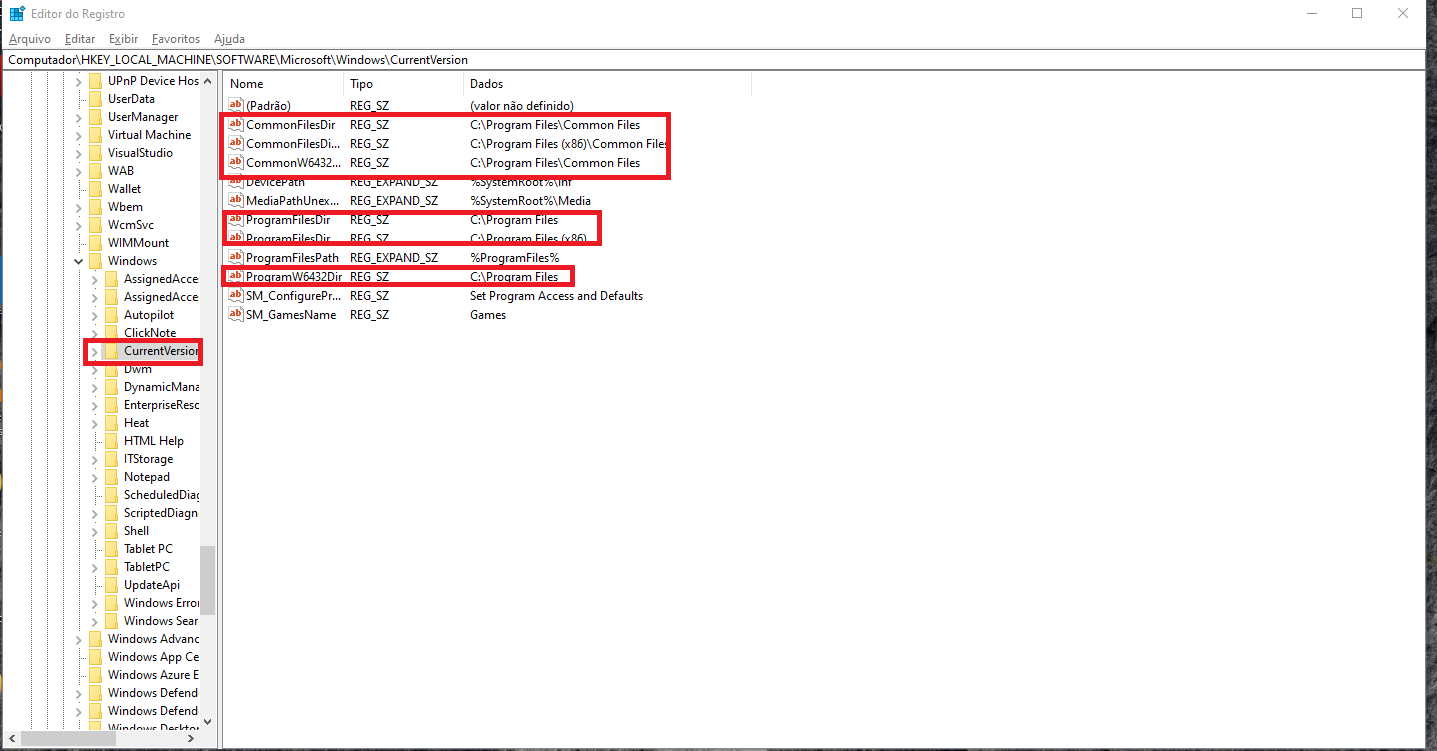This screenshot has height=751, width=1437.
Task: Click the Registry Editor app icon in title bar
Action: (x=17, y=13)
